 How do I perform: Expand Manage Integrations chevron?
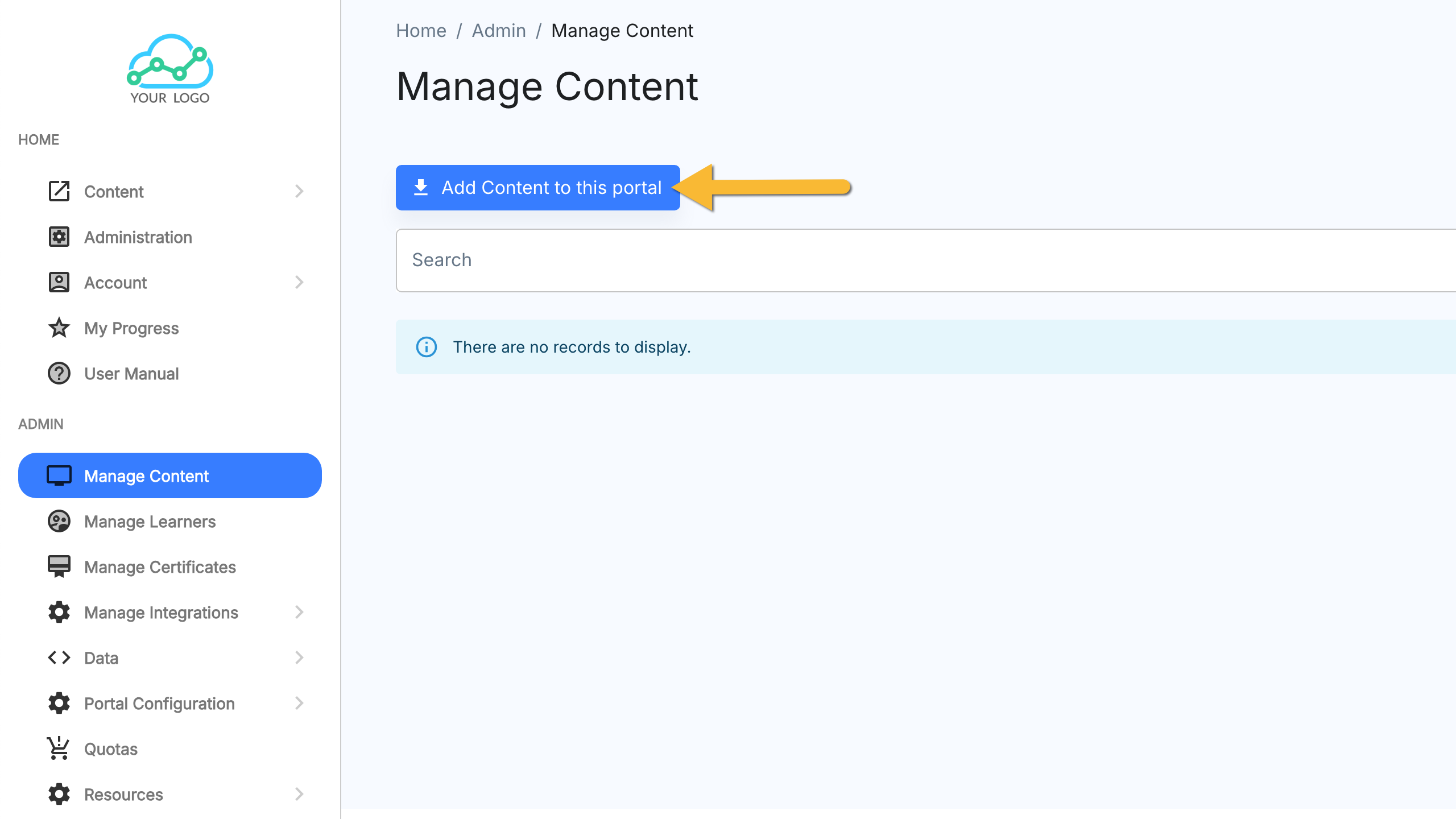[x=299, y=612]
